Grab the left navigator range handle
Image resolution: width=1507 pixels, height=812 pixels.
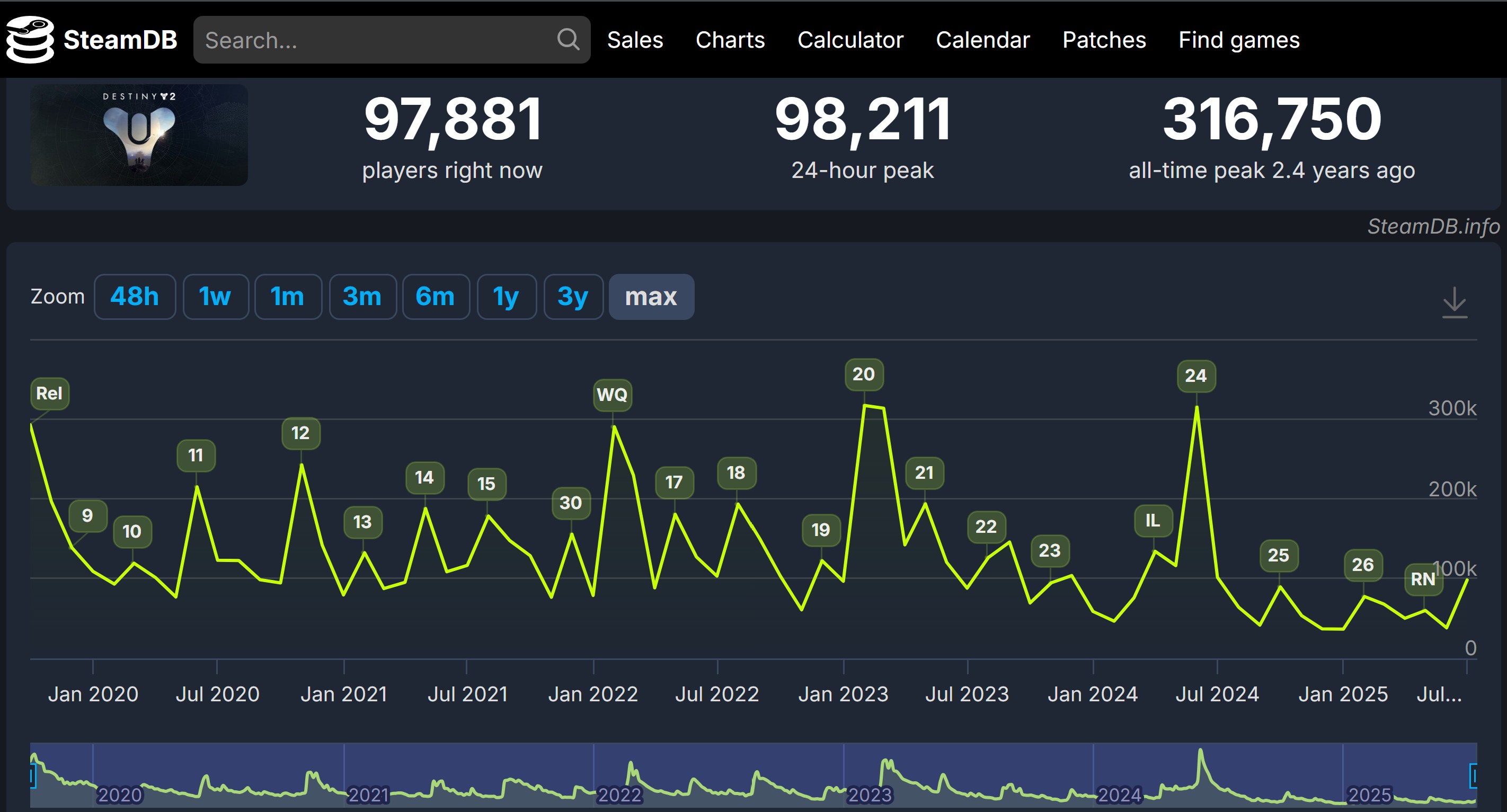(32, 776)
